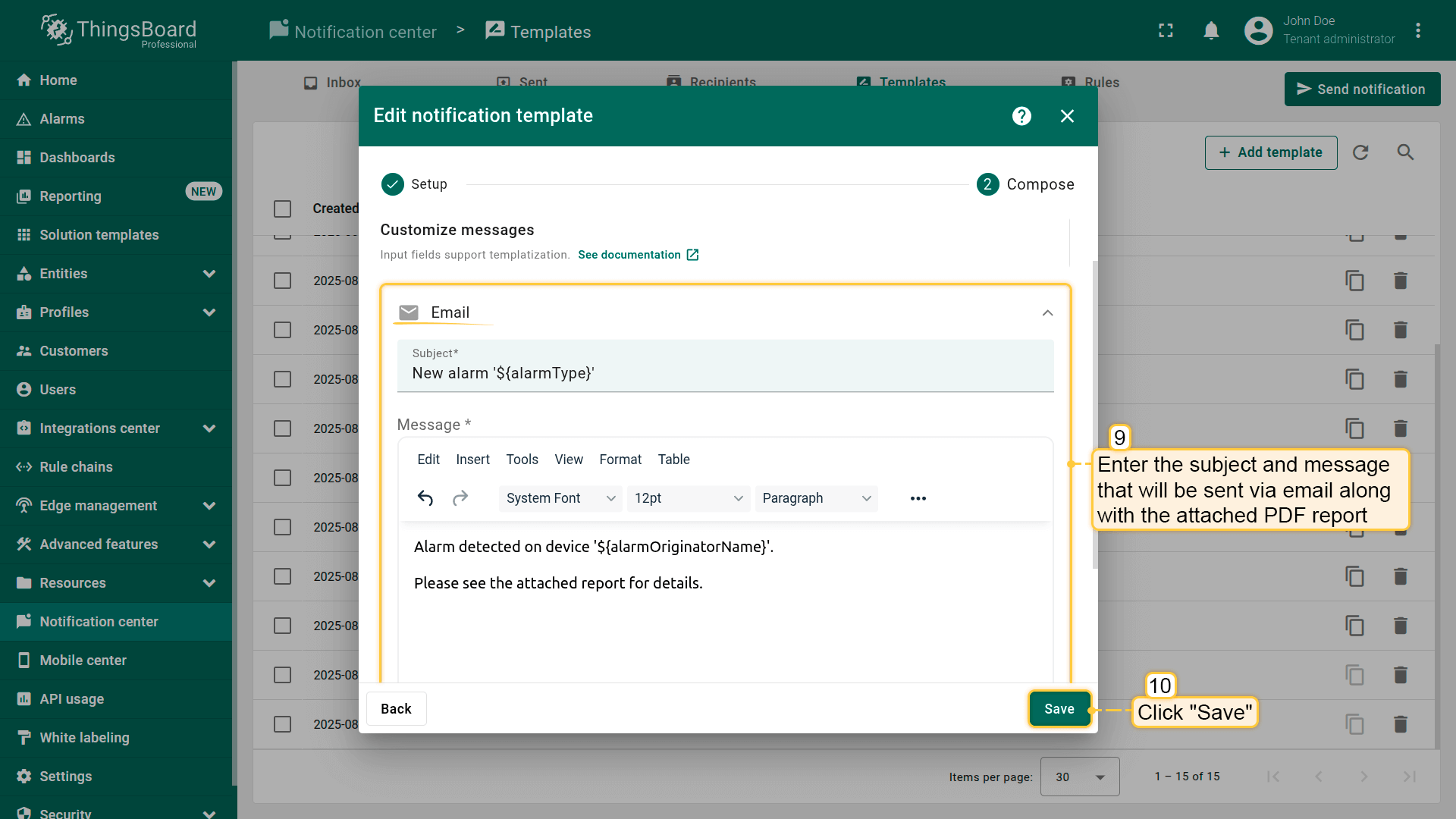Check the last template row checkbox

[282, 724]
